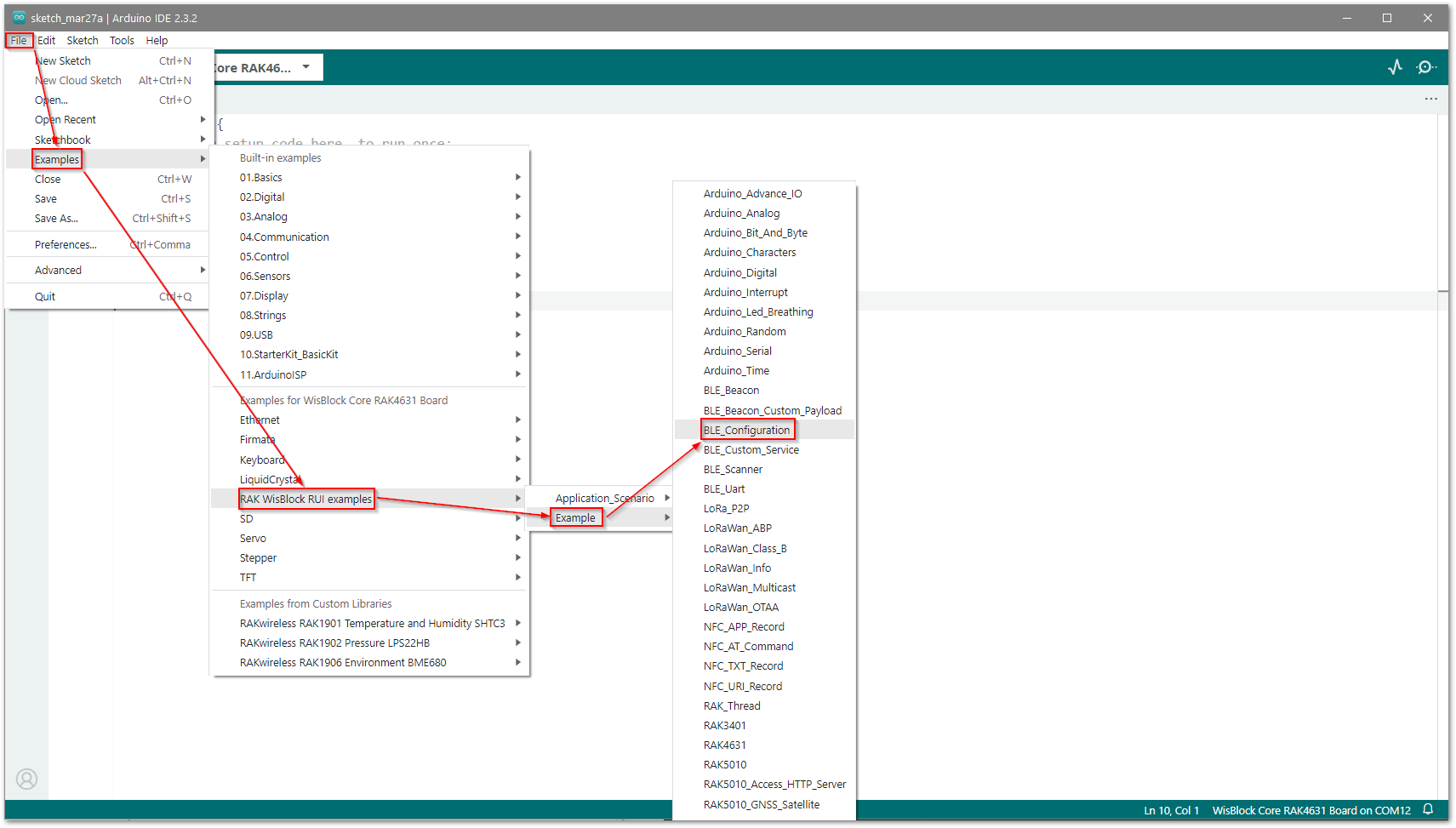Click the notifications bell in status bar
The width and height of the screenshot is (1456, 828).
pyautogui.click(x=1429, y=809)
